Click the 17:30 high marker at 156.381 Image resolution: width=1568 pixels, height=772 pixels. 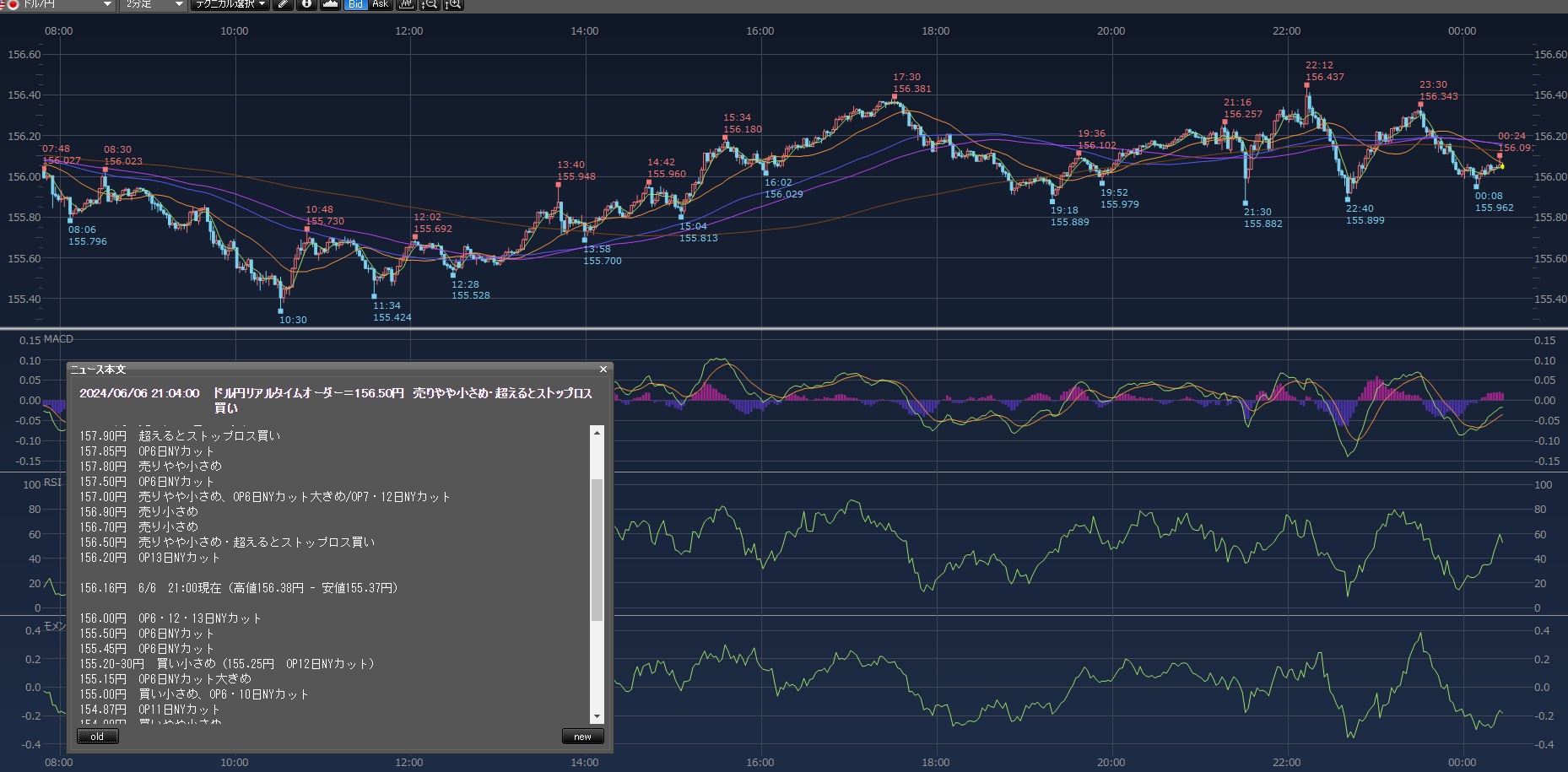point(895,97)
